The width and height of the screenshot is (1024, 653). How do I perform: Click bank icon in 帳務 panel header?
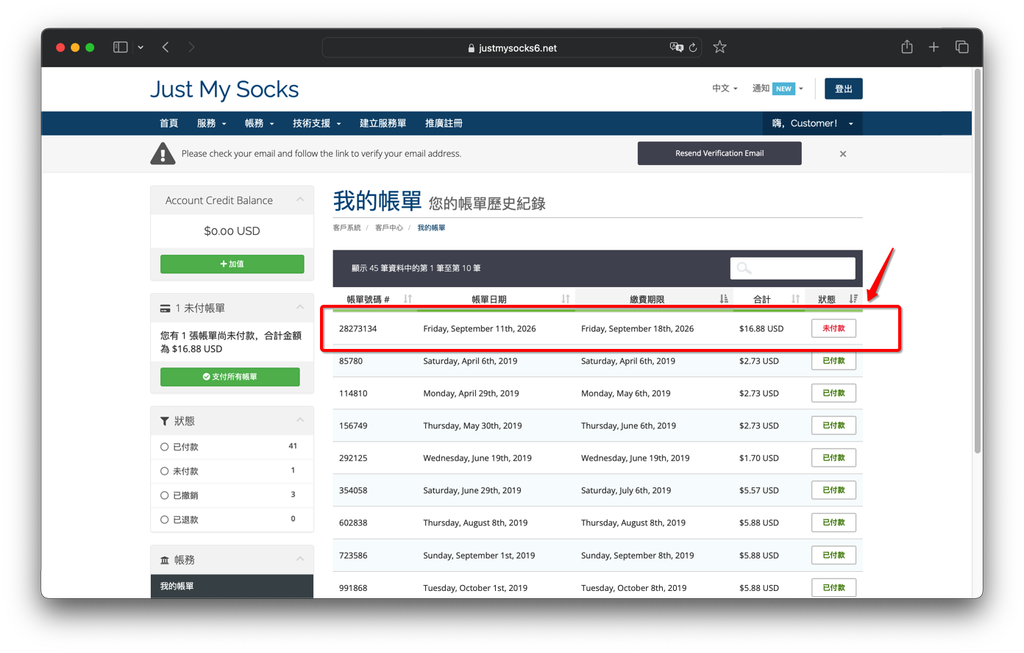click(165, 560)
